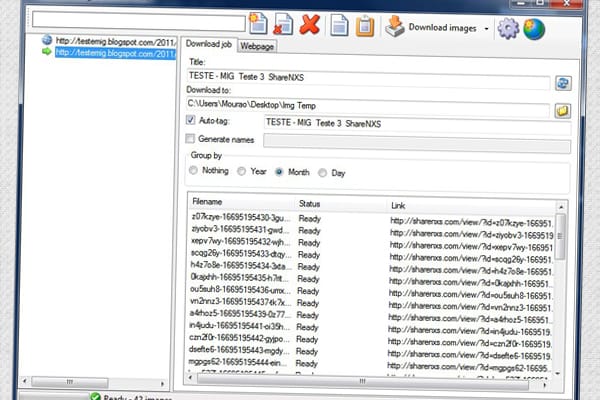Select the first testemig.blogspot.com tree entry
600x400 pixels.
116,42
